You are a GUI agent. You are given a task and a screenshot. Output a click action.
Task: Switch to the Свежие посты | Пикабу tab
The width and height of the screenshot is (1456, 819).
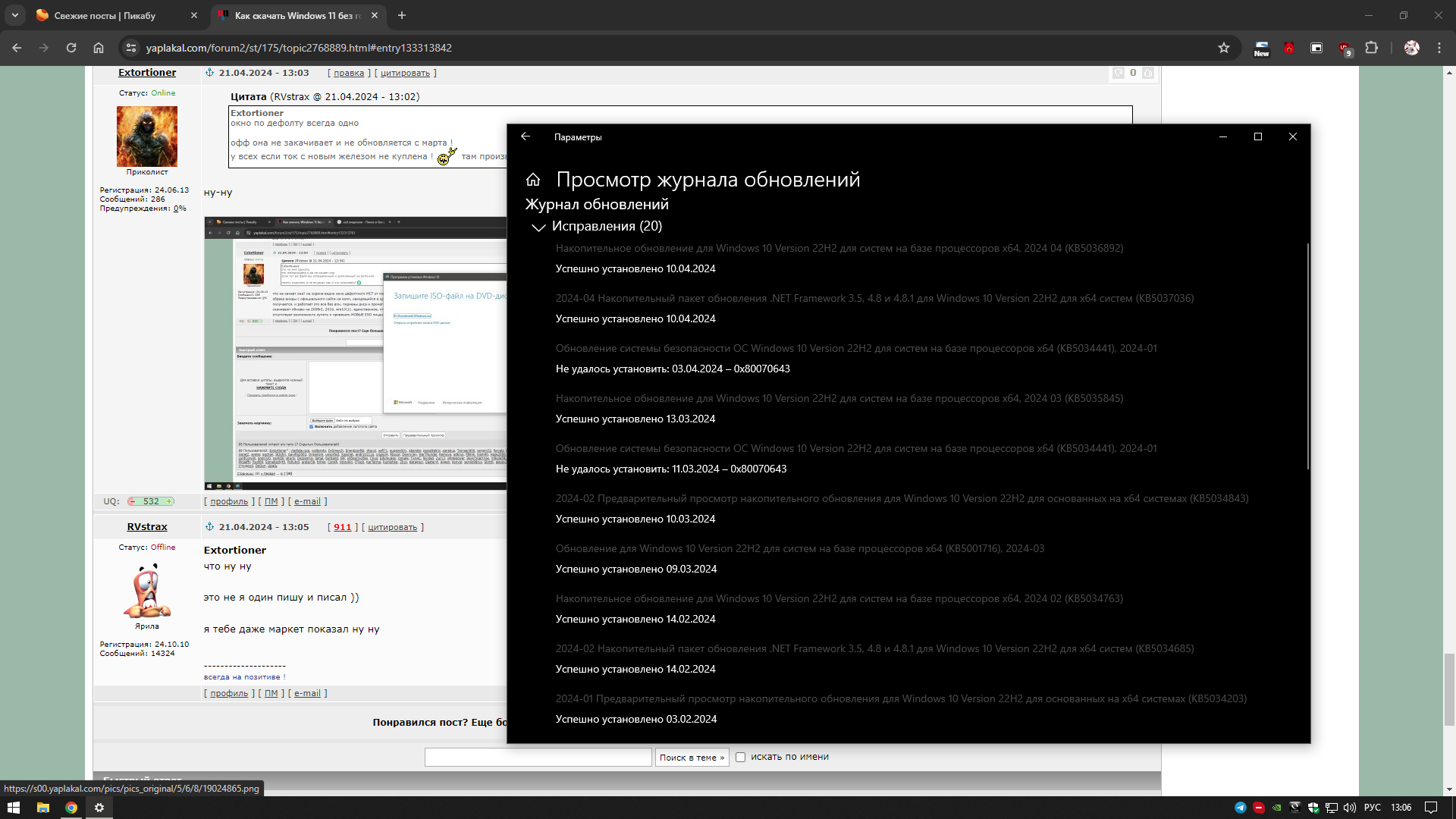pos(118,15)
